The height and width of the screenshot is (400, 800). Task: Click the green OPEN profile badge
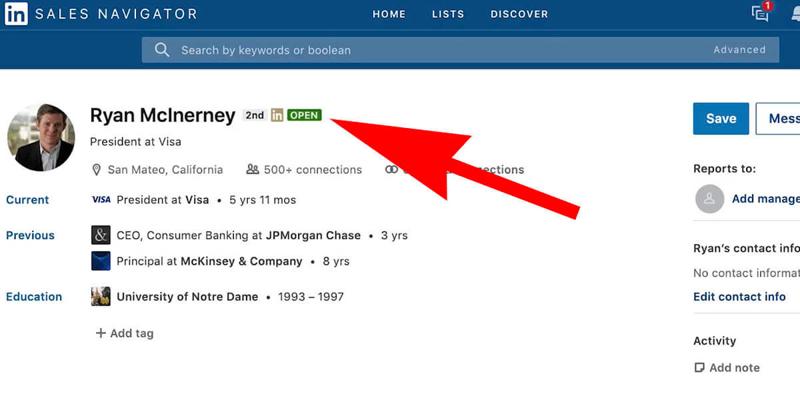tap(304, 115)
